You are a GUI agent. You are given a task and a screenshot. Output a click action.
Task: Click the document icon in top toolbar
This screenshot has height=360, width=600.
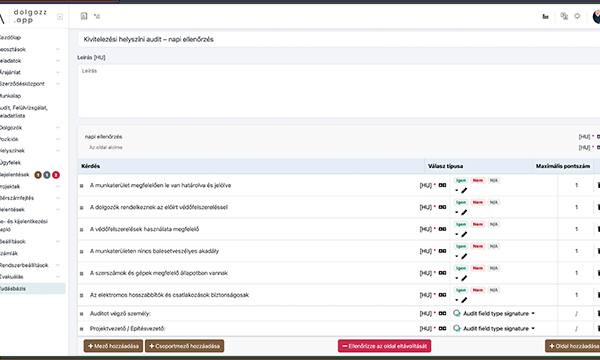(x=84, y=16)
